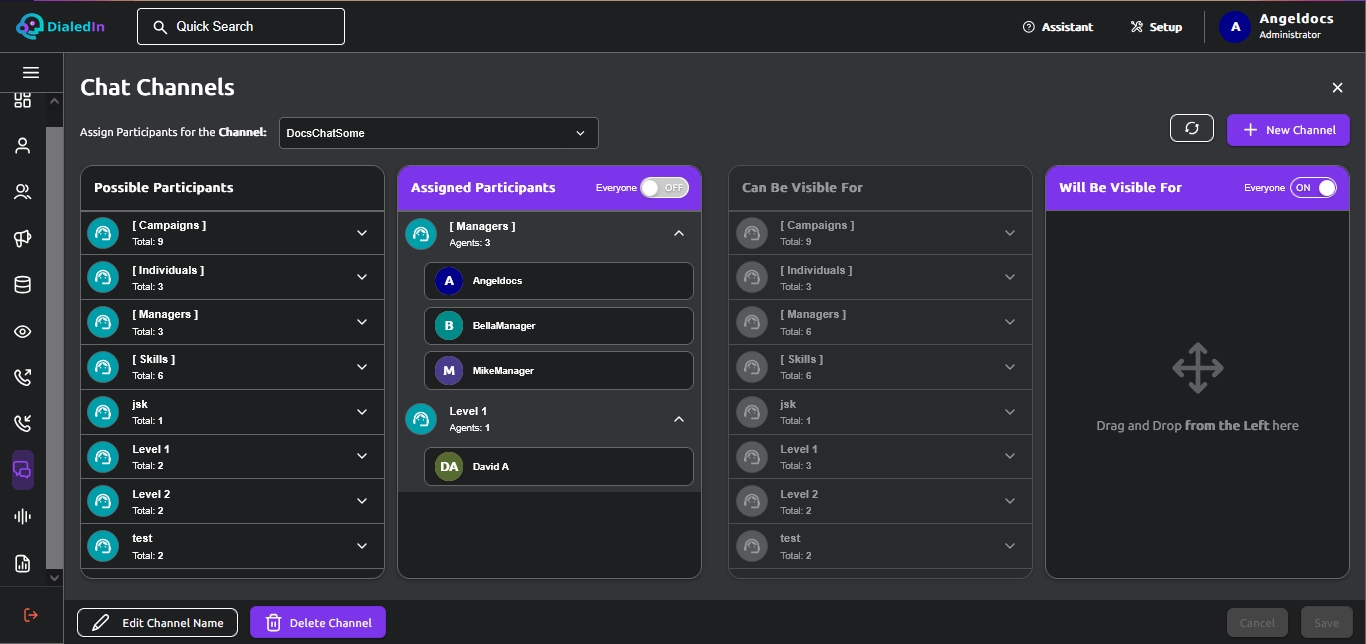Open the single user icon in sidebar

pyautogui.click(x=22, y=146)
